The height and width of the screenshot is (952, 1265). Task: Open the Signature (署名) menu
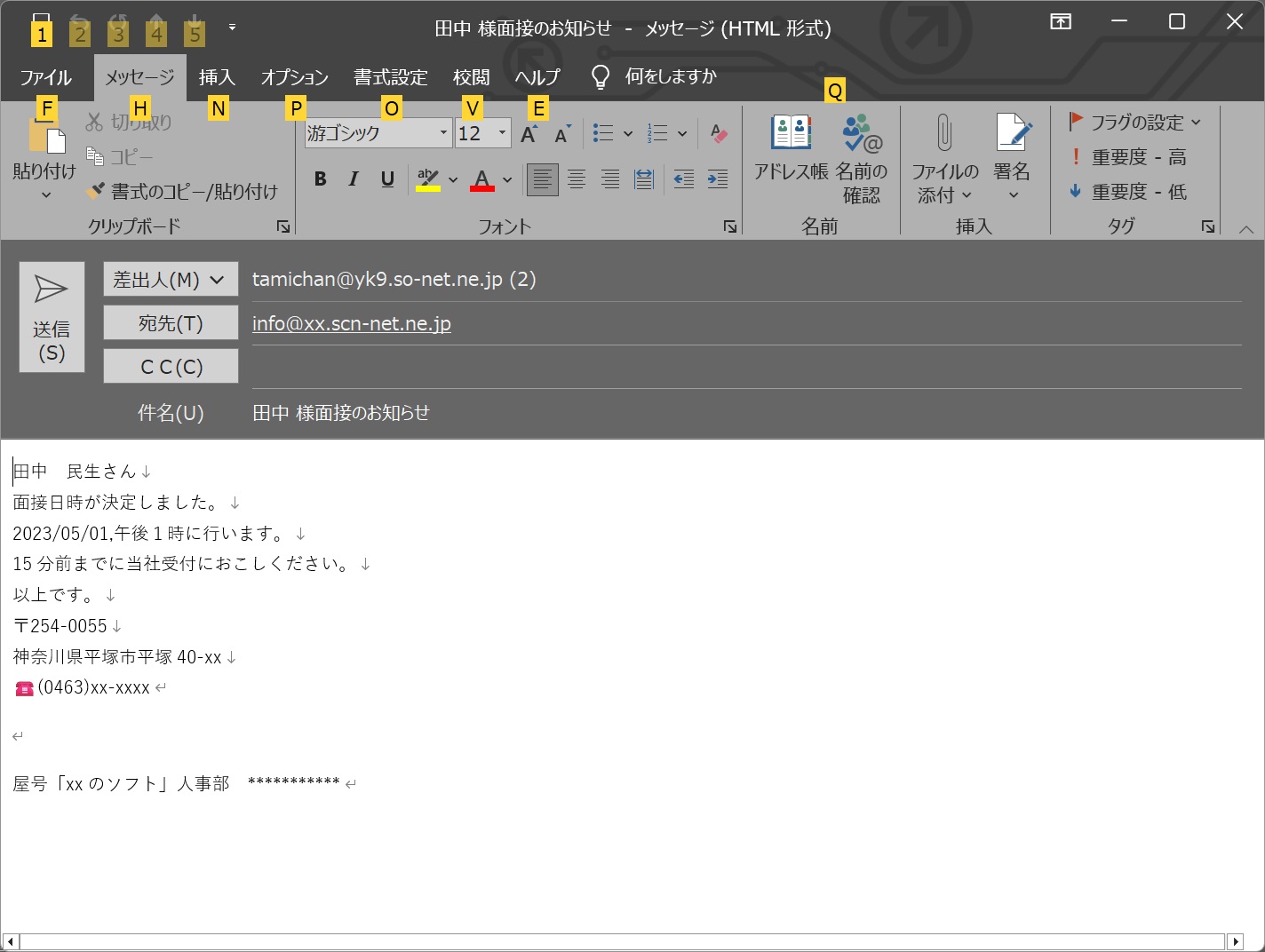tap(1012, 134)
